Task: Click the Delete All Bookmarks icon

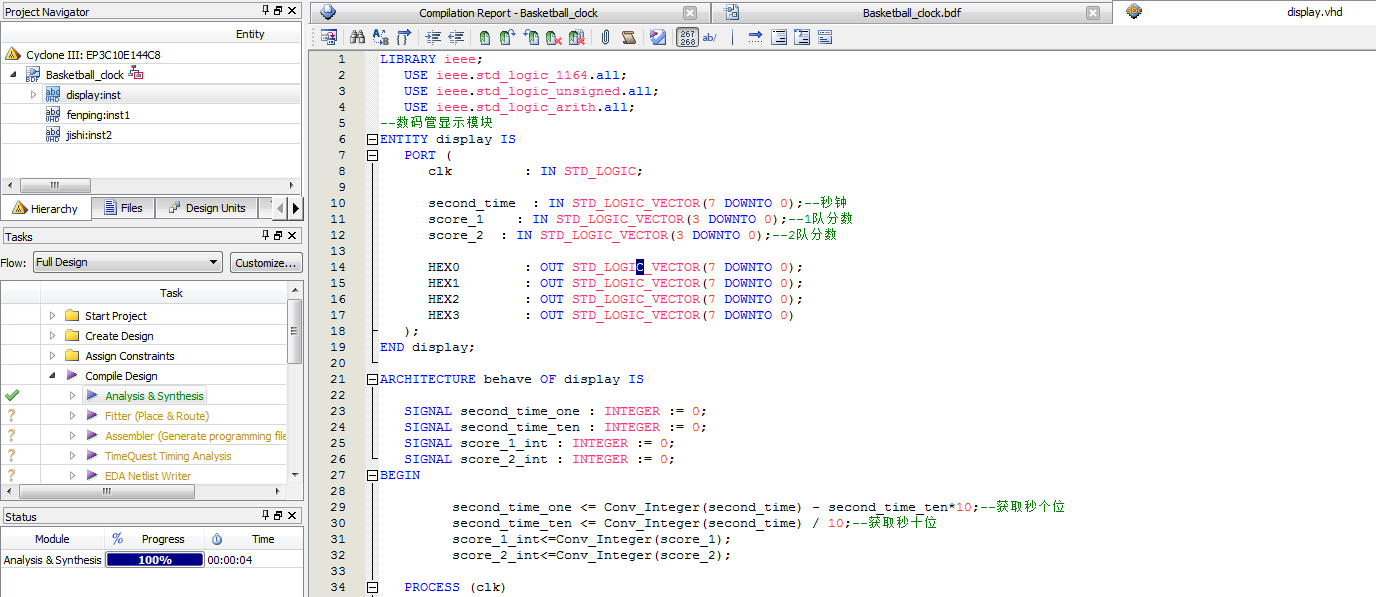Action: click(577, 37)
